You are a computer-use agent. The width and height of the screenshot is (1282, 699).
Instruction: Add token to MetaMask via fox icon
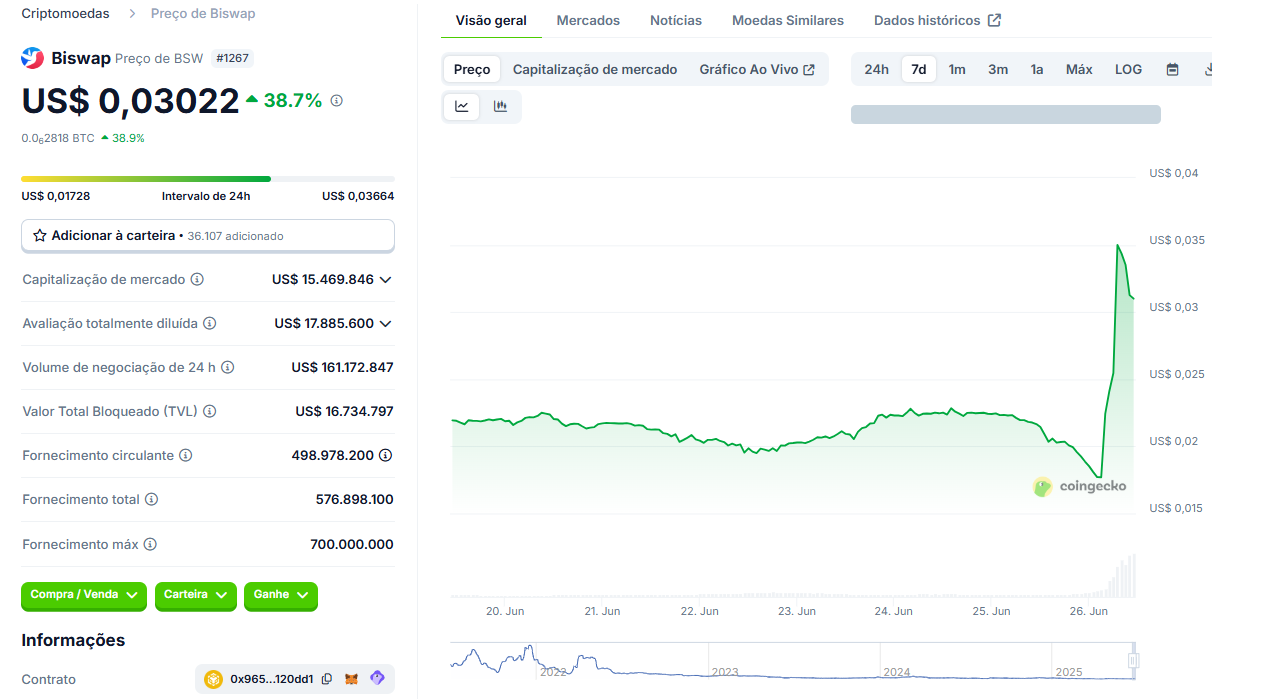(351, 679)
